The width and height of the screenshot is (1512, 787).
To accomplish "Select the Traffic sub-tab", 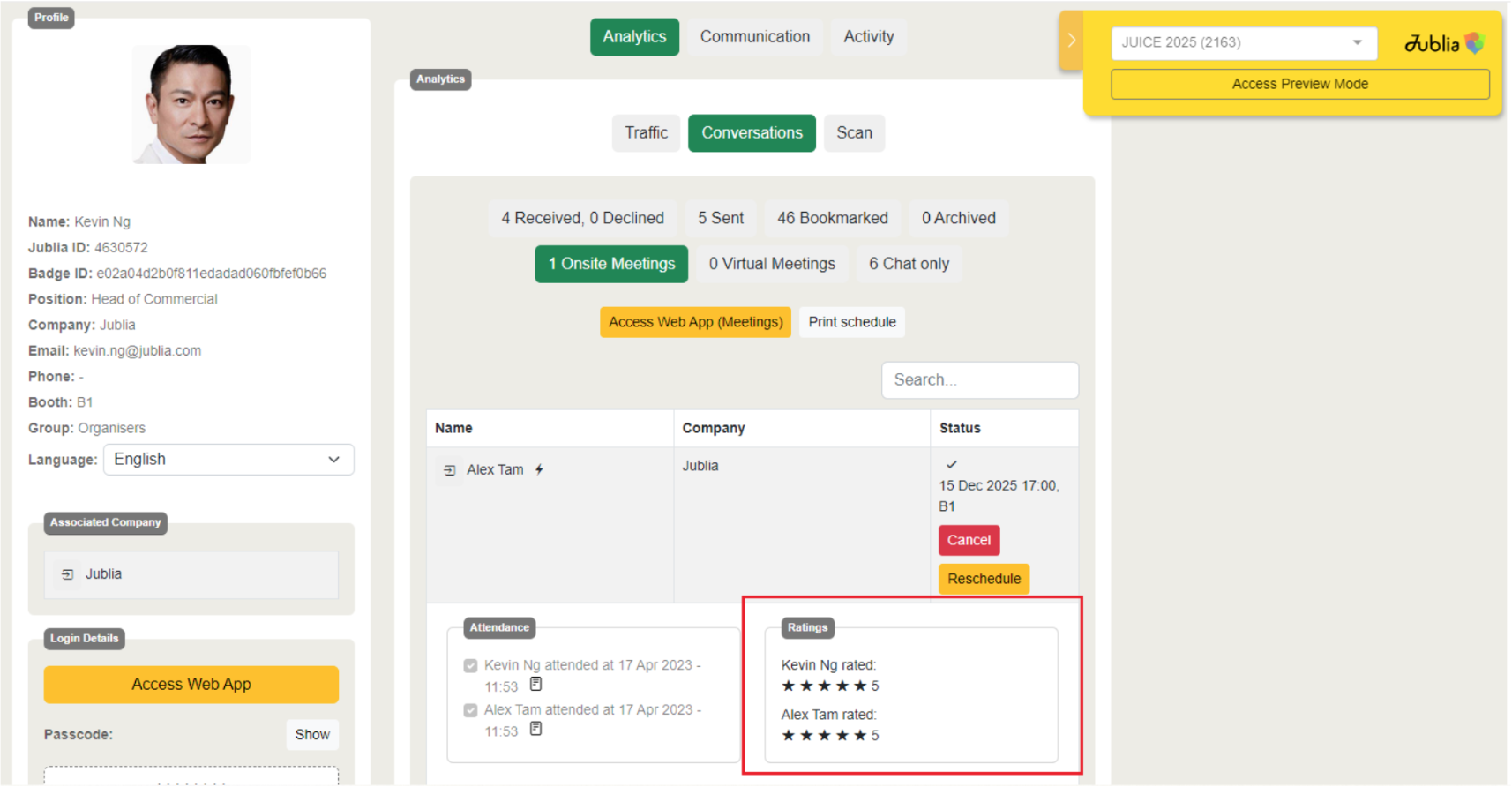I will coord(647,133).
